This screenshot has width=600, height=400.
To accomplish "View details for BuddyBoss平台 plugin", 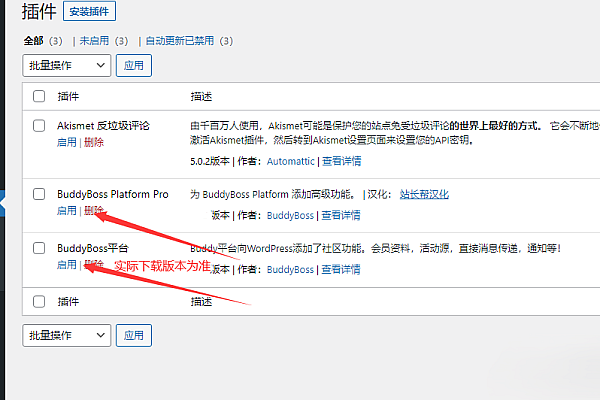I will [341, 269].
